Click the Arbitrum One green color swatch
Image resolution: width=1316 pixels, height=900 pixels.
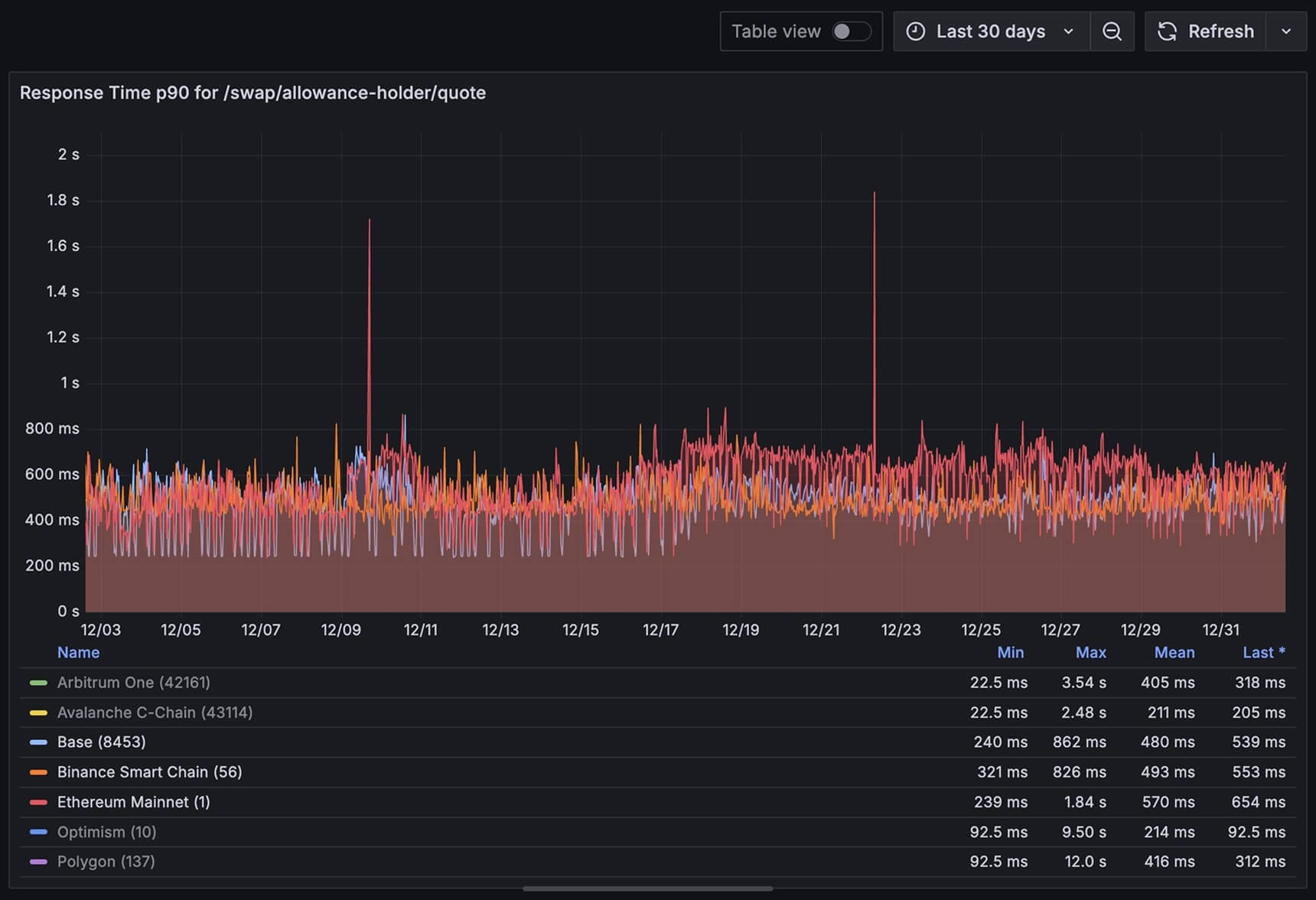(x=37, y=683)
